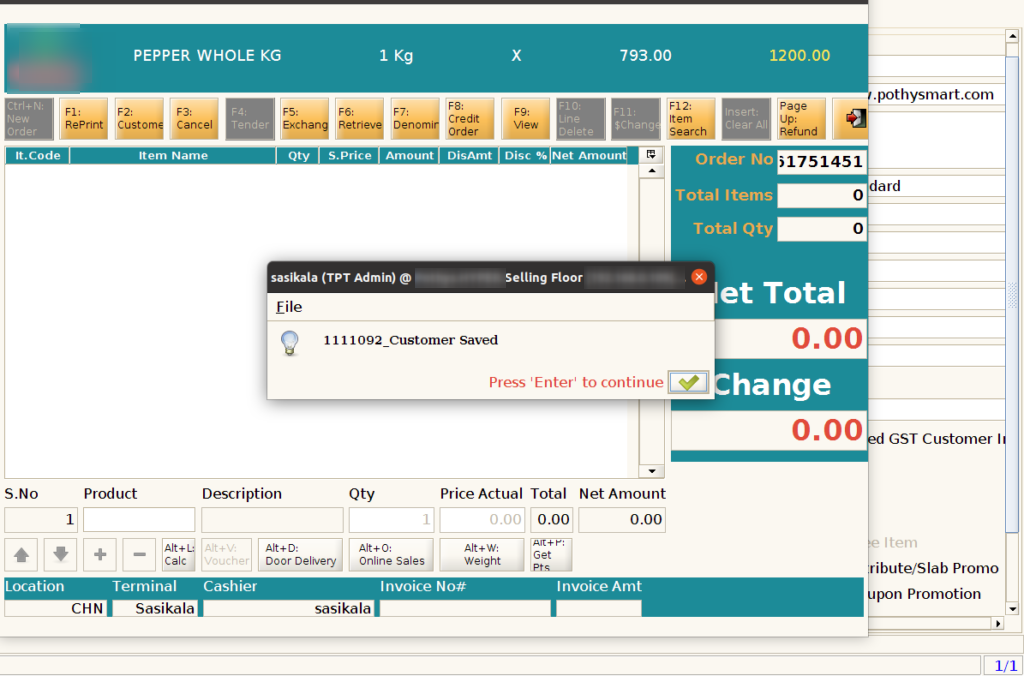The width and height of the screenshot is (1024, 676).
Task: Click F1 RePrint button
Action: tap(84, 119)
